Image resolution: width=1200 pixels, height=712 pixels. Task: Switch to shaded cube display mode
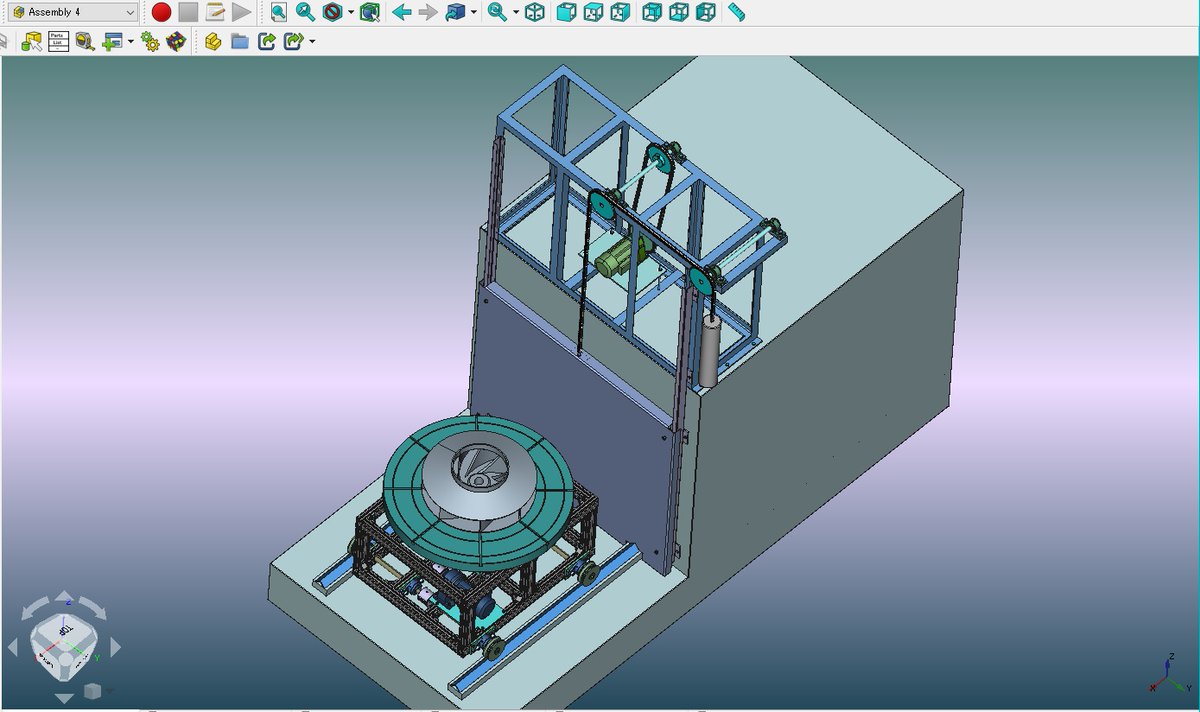(x=566, y=12)
